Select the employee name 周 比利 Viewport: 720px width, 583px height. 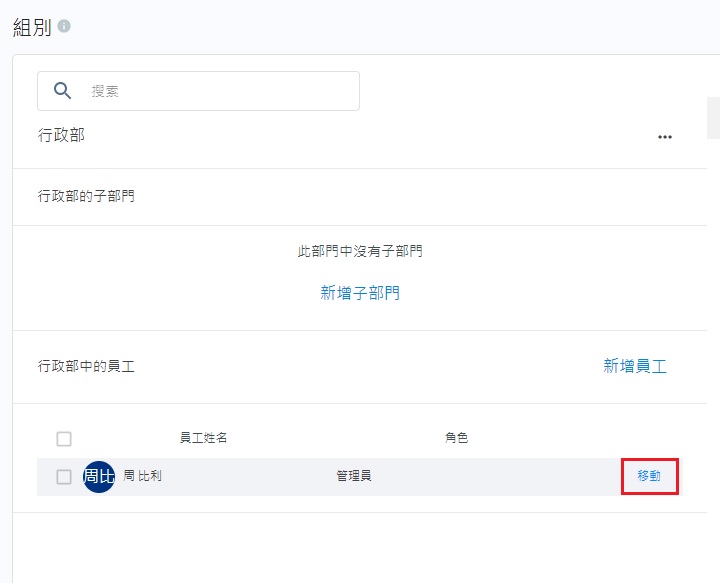142,476
